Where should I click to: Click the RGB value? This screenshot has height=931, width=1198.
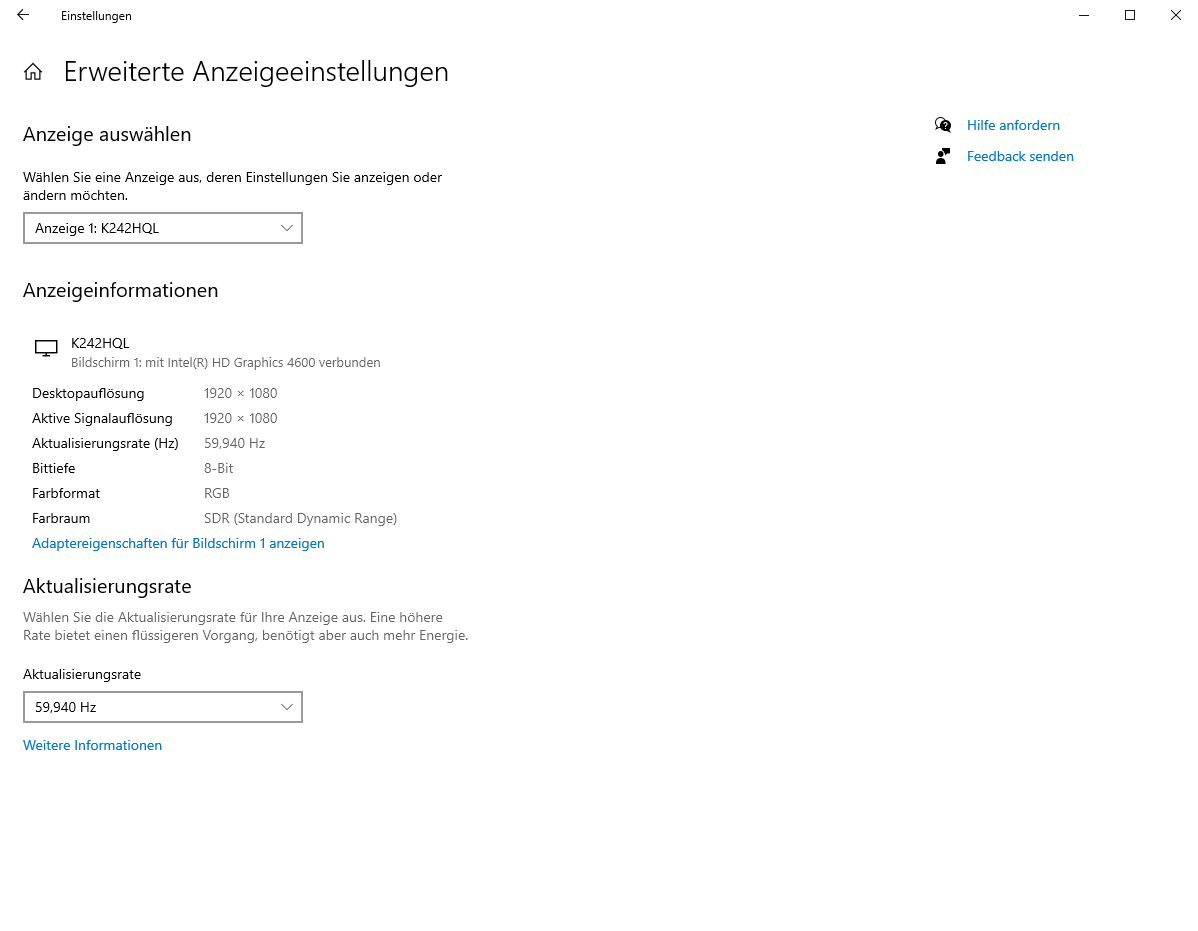[217, 493]
